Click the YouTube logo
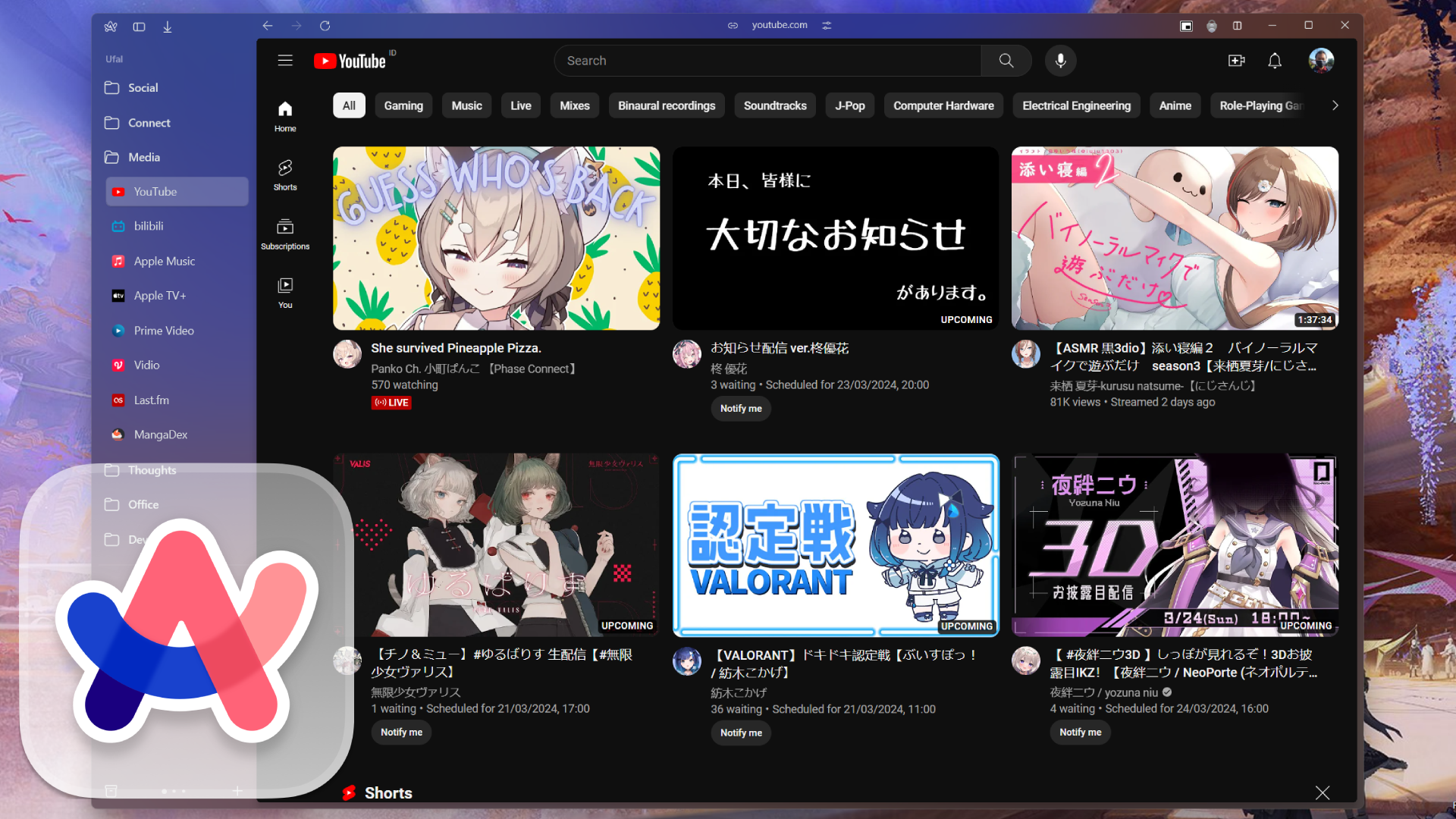The width and height of the screenshot is (1456, 819). point(350,61)
